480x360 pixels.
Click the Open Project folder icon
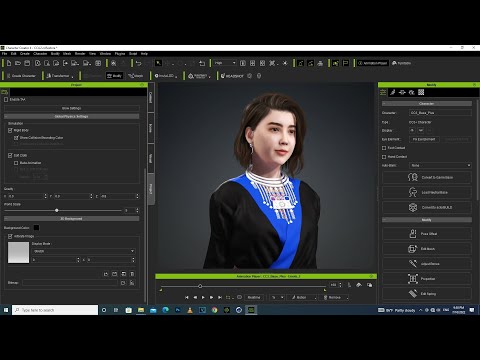[18, 63]
